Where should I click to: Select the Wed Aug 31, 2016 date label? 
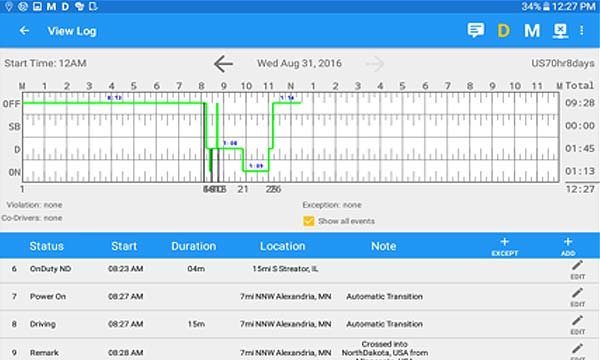[299, 63]
